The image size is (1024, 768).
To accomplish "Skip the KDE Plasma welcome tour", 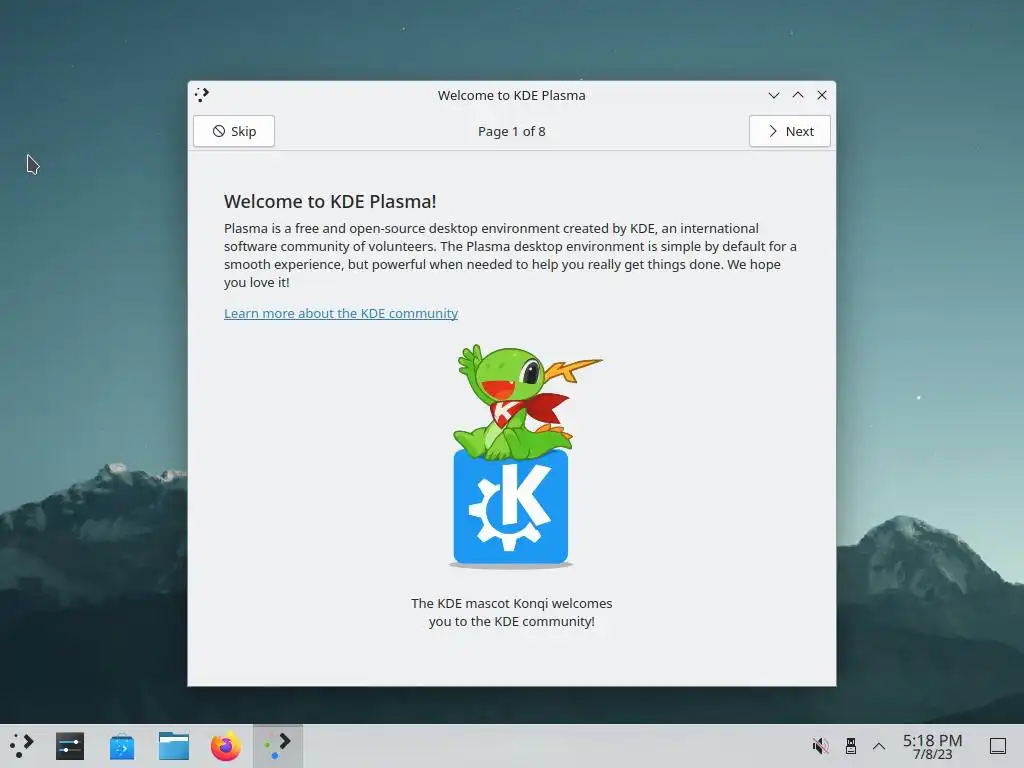I will (x=234, y=131).
